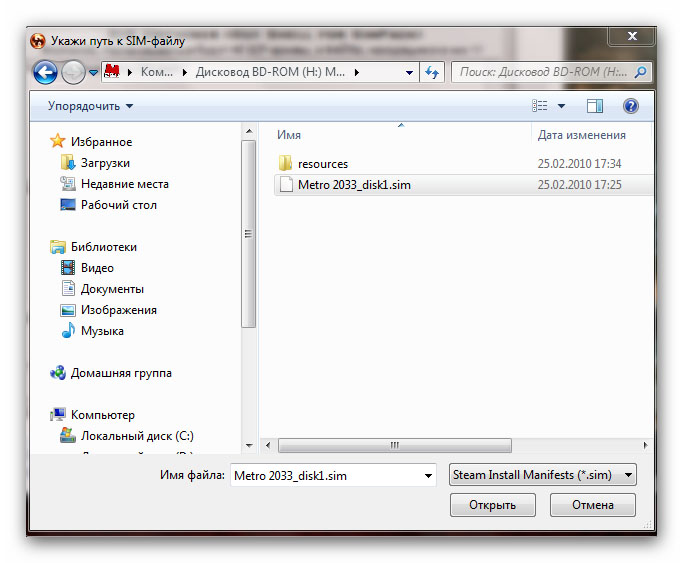Click the date "25.02.2010 17:25"

(579, 185)
